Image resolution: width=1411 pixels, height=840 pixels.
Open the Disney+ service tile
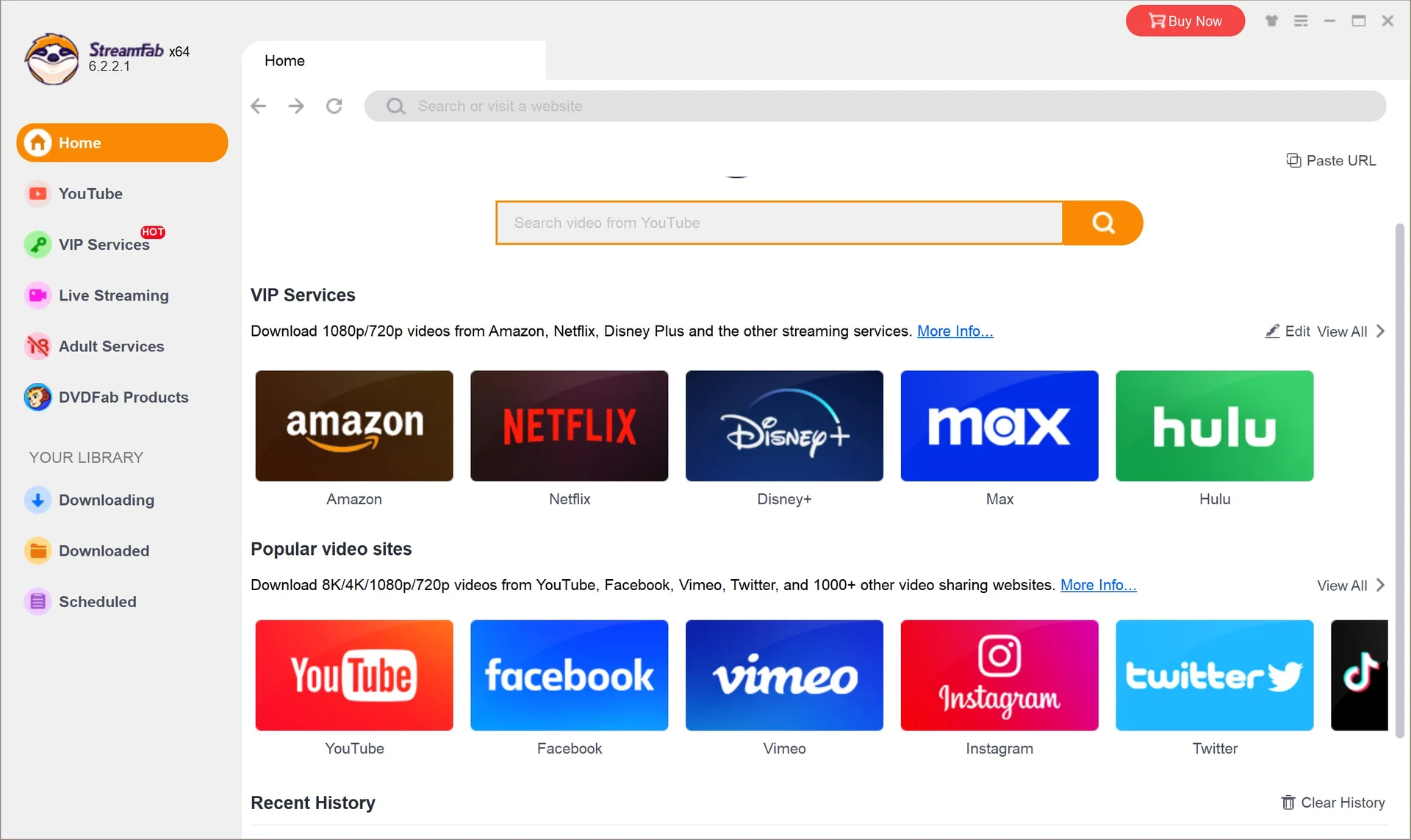coord(784,426)
